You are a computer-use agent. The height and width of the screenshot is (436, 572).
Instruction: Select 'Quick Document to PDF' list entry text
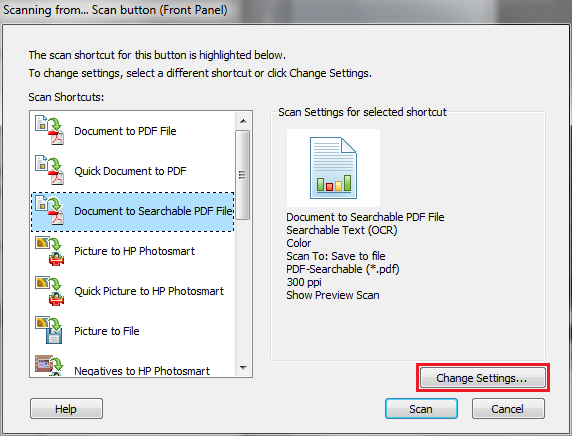tap(130, 171)
